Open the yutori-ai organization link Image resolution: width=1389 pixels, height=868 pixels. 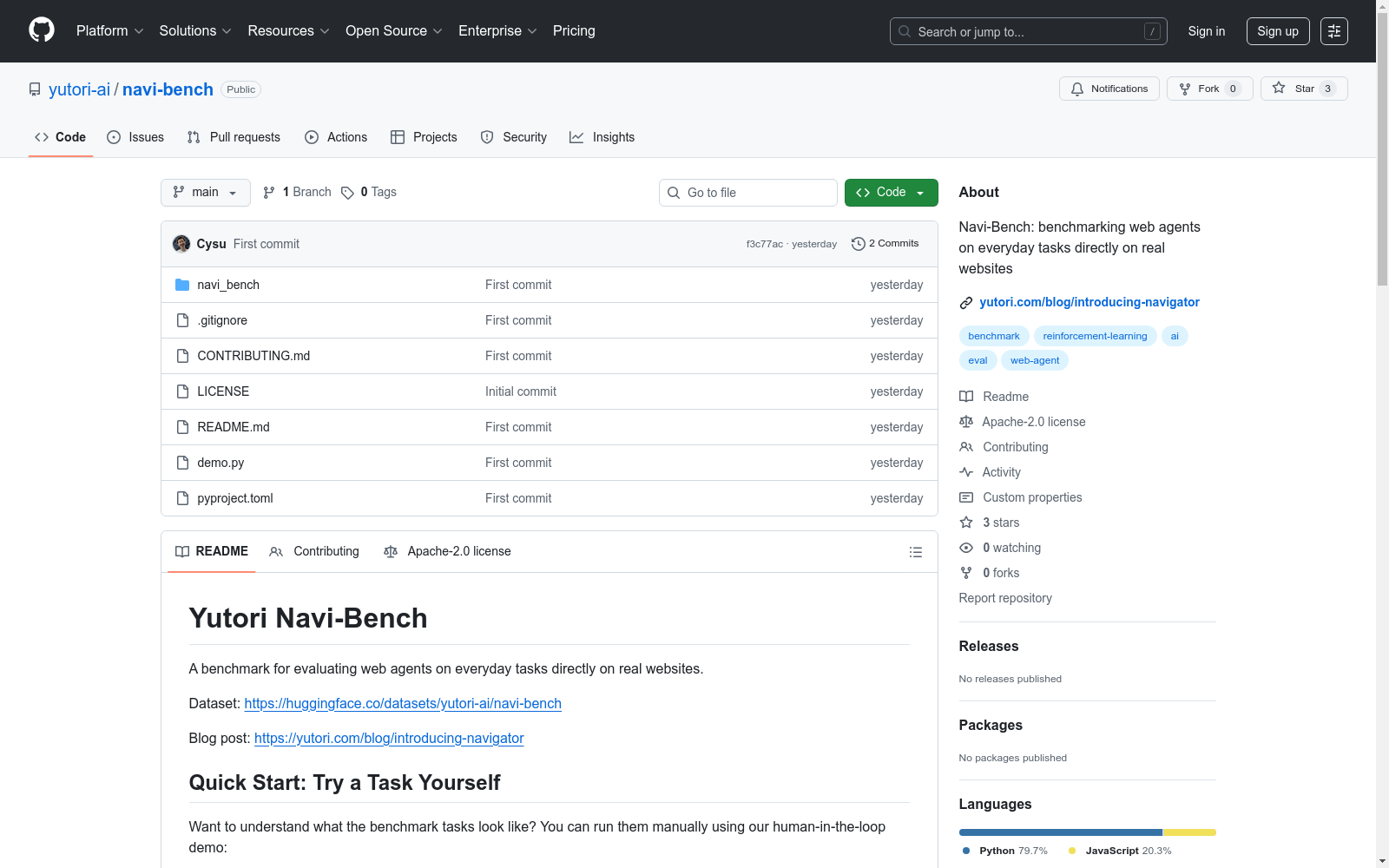[80, 89]
